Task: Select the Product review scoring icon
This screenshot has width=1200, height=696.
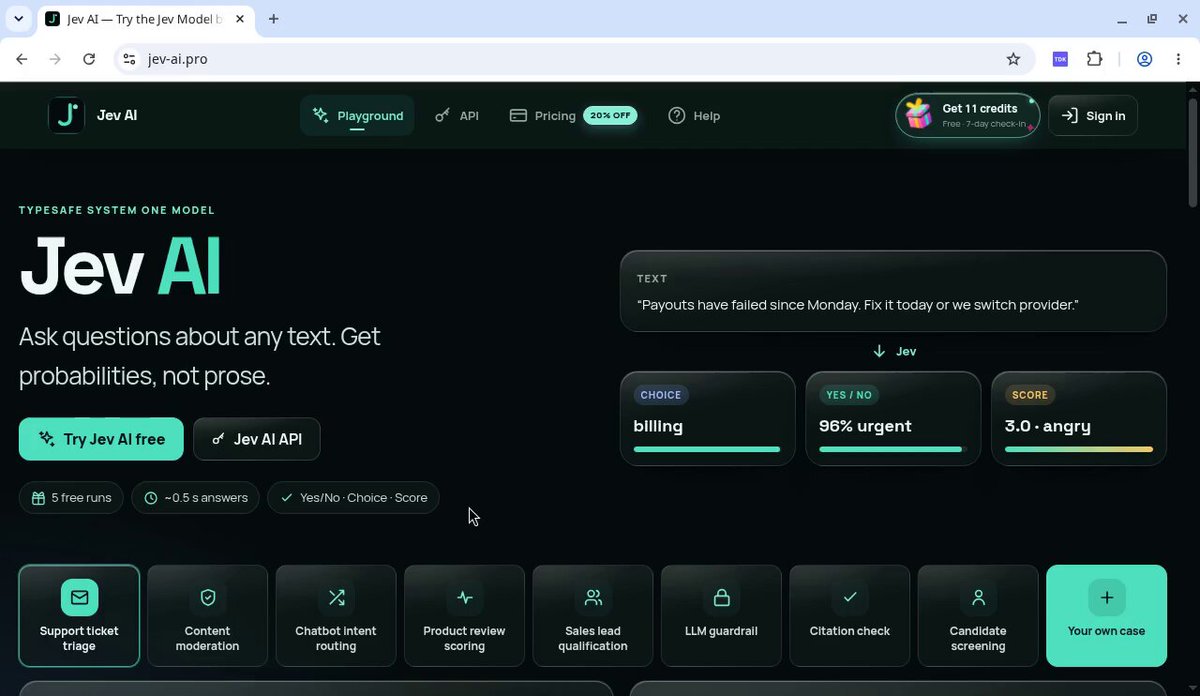Action: click(464, 598)
